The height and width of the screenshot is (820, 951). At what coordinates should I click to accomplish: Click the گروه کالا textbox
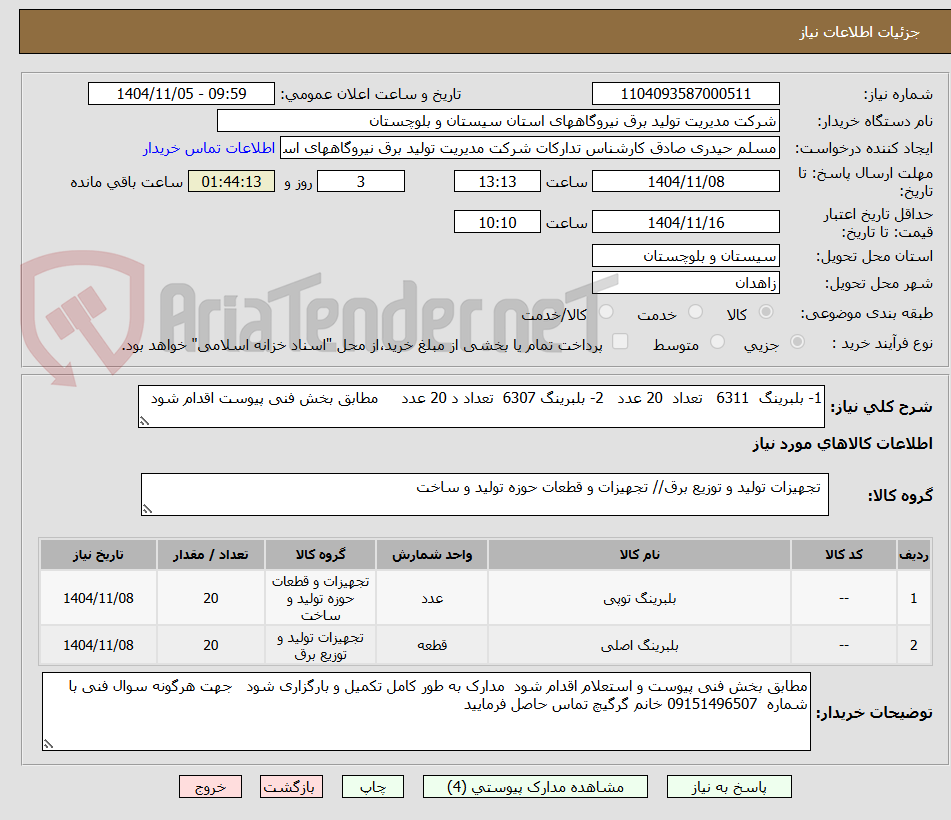pos(485,494)
